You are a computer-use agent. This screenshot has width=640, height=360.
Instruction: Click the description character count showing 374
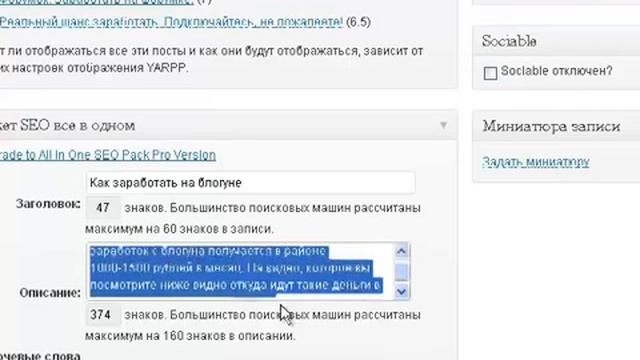point(103,315)
